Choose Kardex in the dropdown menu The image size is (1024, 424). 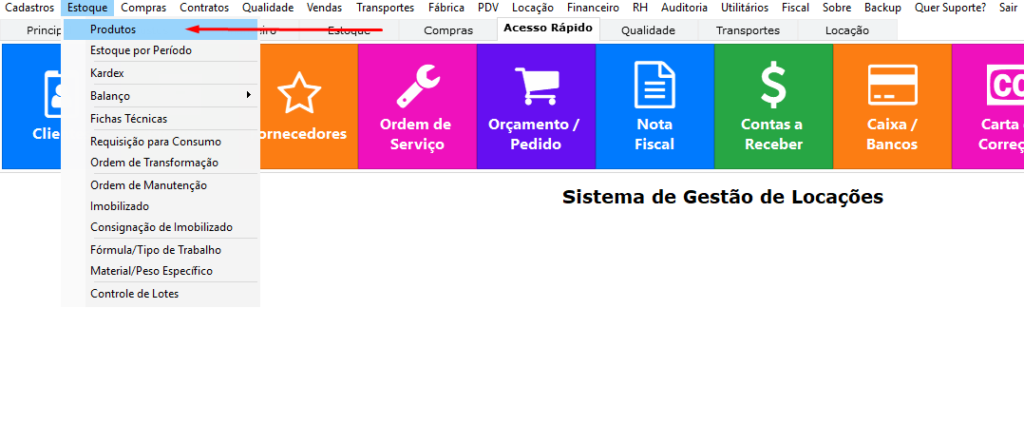(107, 74)
